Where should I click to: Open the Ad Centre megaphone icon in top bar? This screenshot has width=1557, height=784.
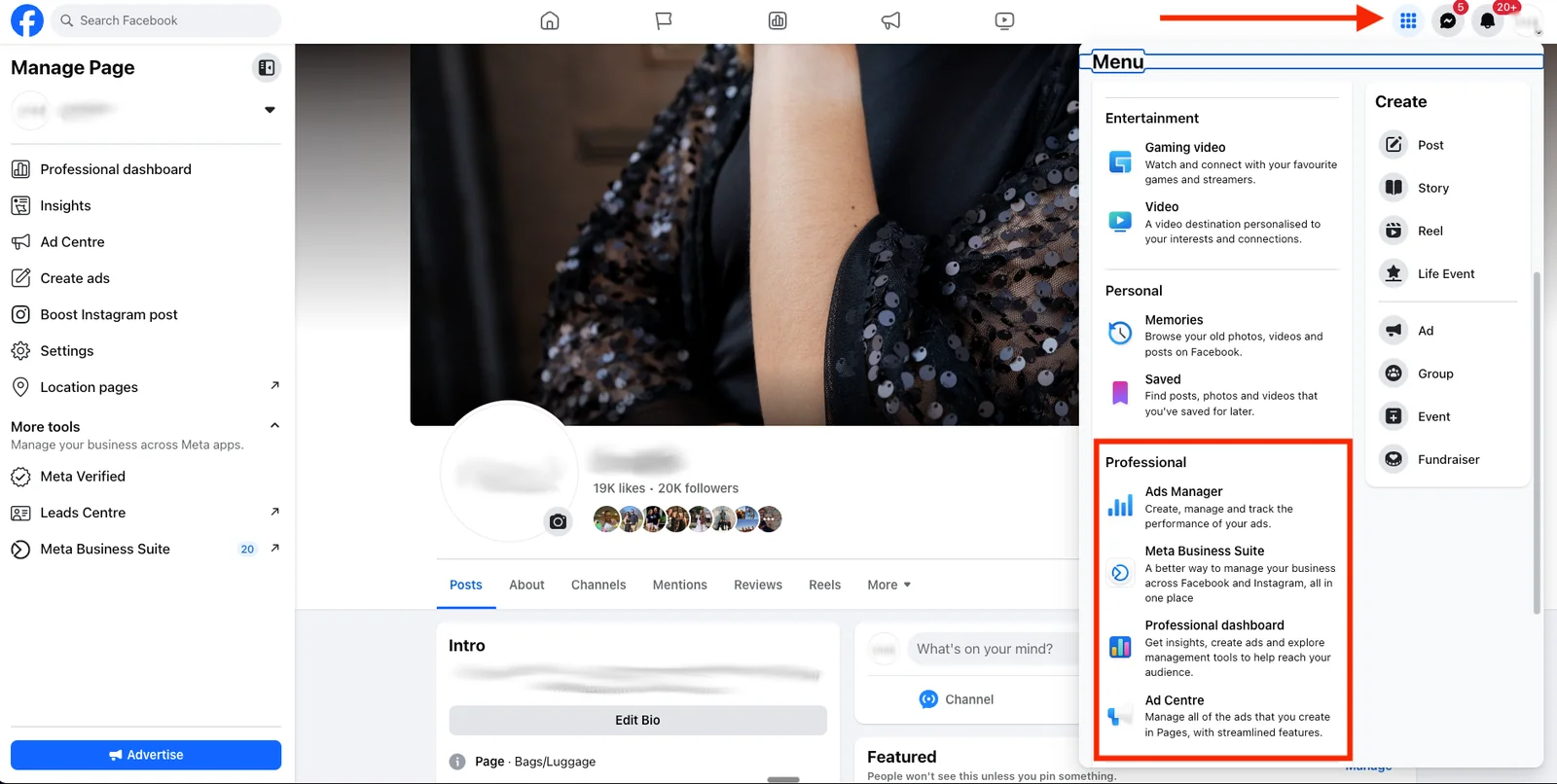(890, 20)
